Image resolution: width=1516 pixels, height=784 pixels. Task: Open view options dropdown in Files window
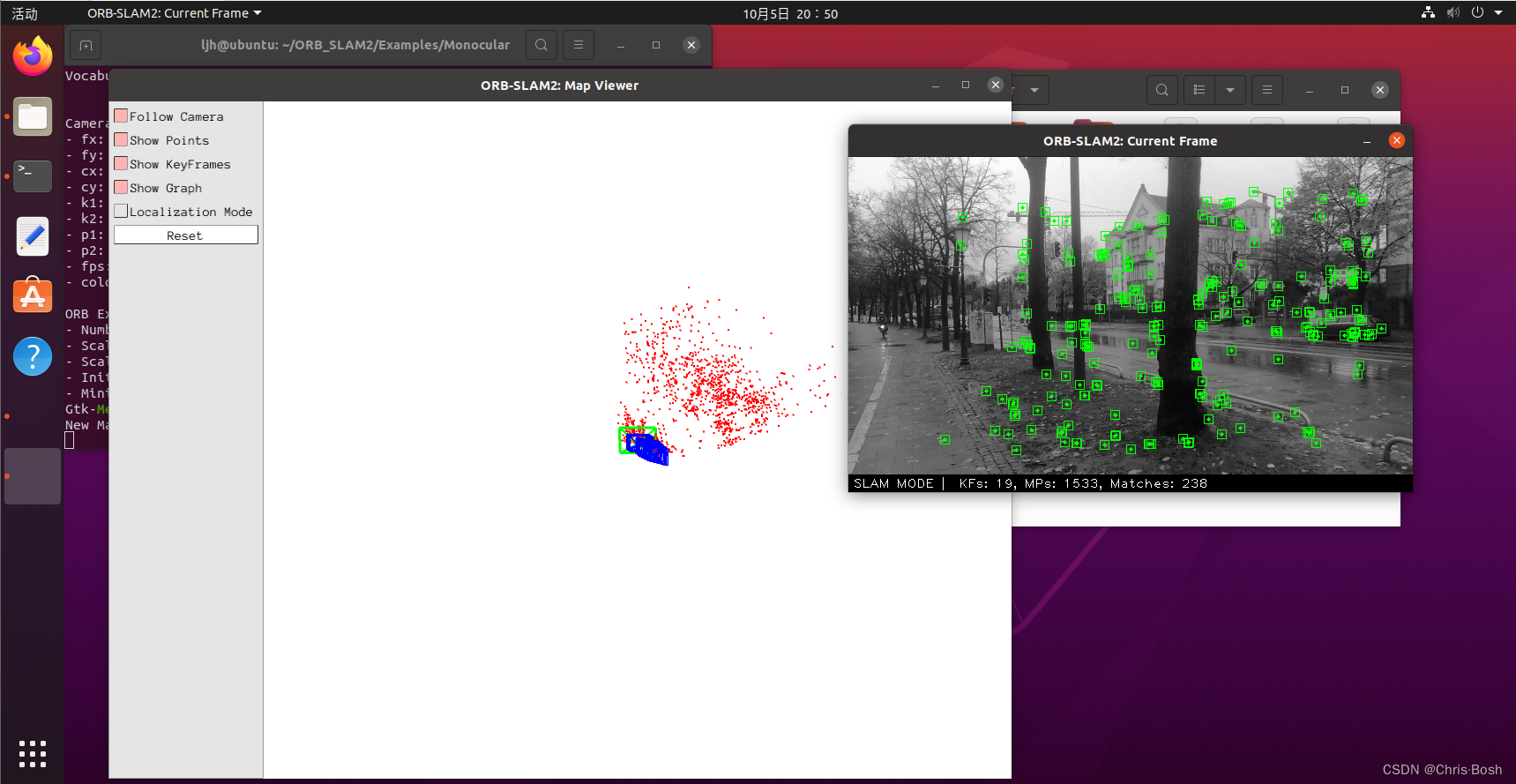(1230, 90)
